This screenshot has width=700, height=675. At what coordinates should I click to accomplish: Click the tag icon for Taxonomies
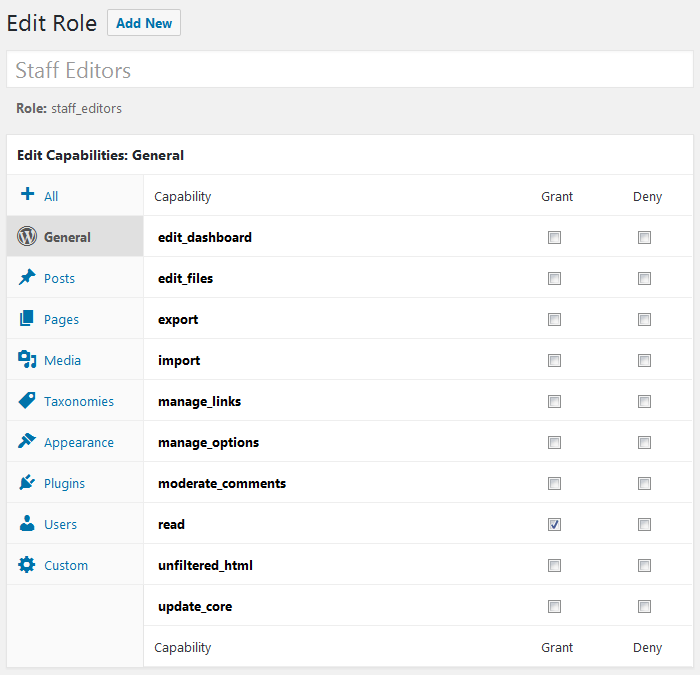coord(27,400)
